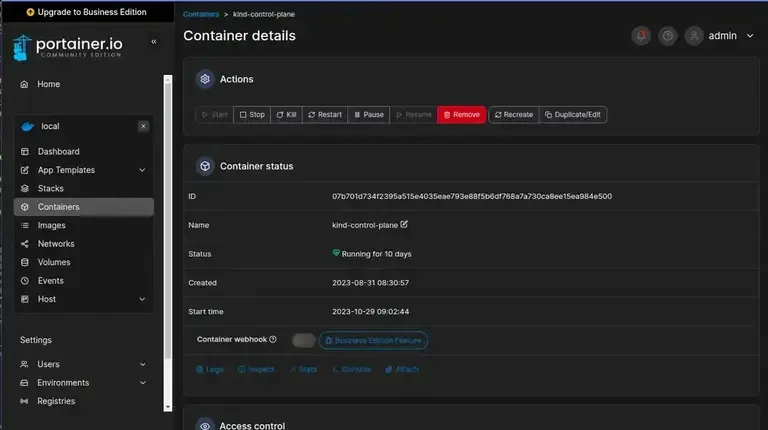Open the admin account dropdown arrow
768x430 pixels.
750,36
